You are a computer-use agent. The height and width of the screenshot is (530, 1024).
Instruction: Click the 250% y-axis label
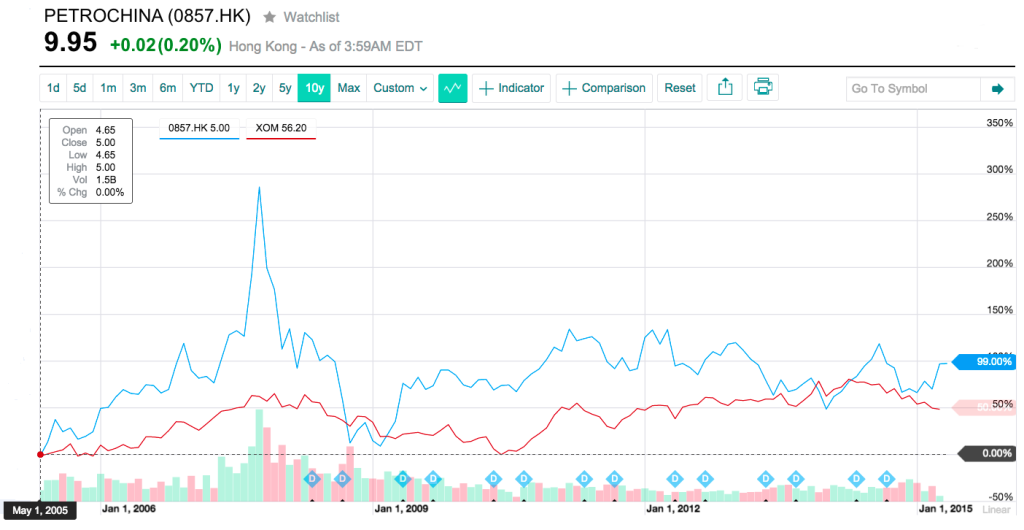pyautogui.click(x=999, y=217)
